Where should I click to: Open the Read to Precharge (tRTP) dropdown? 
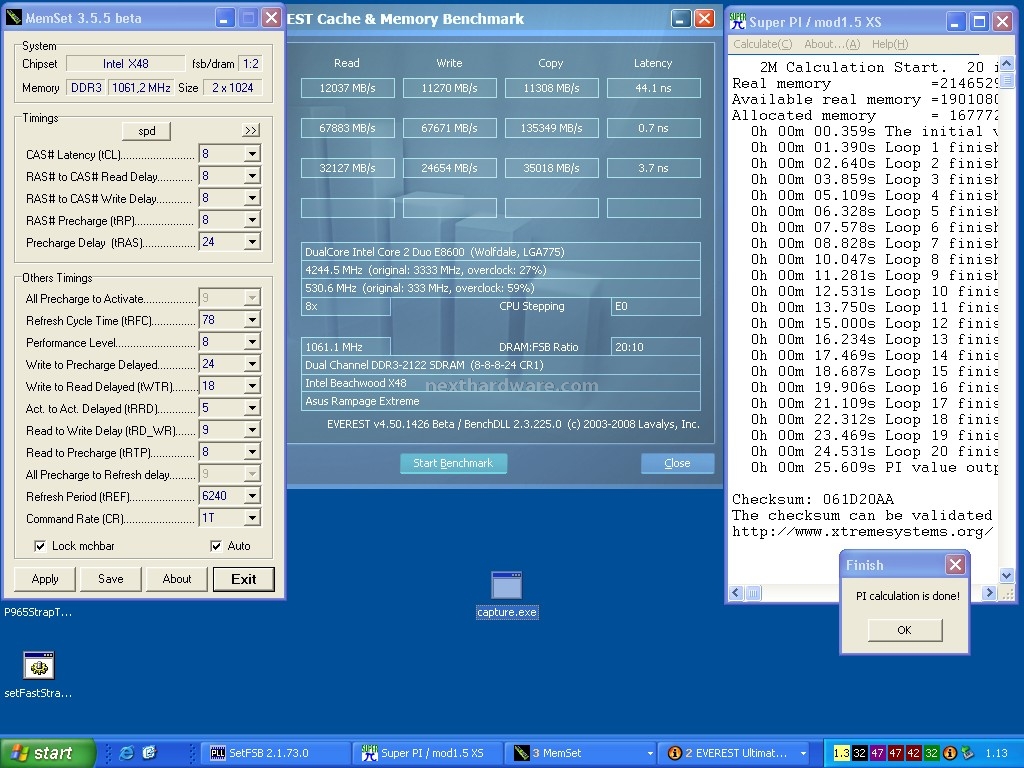coord(252,452)
